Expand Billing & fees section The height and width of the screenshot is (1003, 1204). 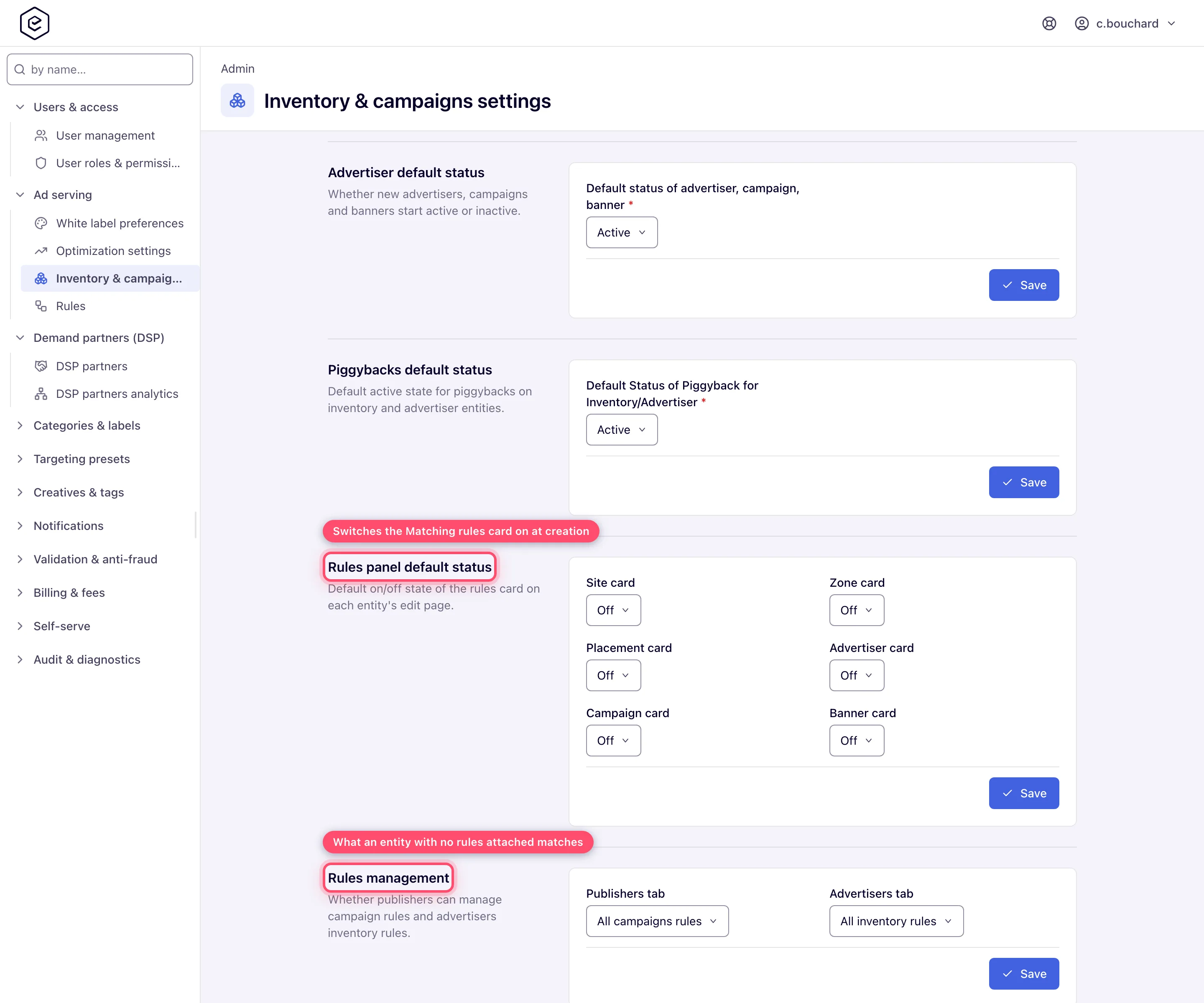(x=20, y=593)
